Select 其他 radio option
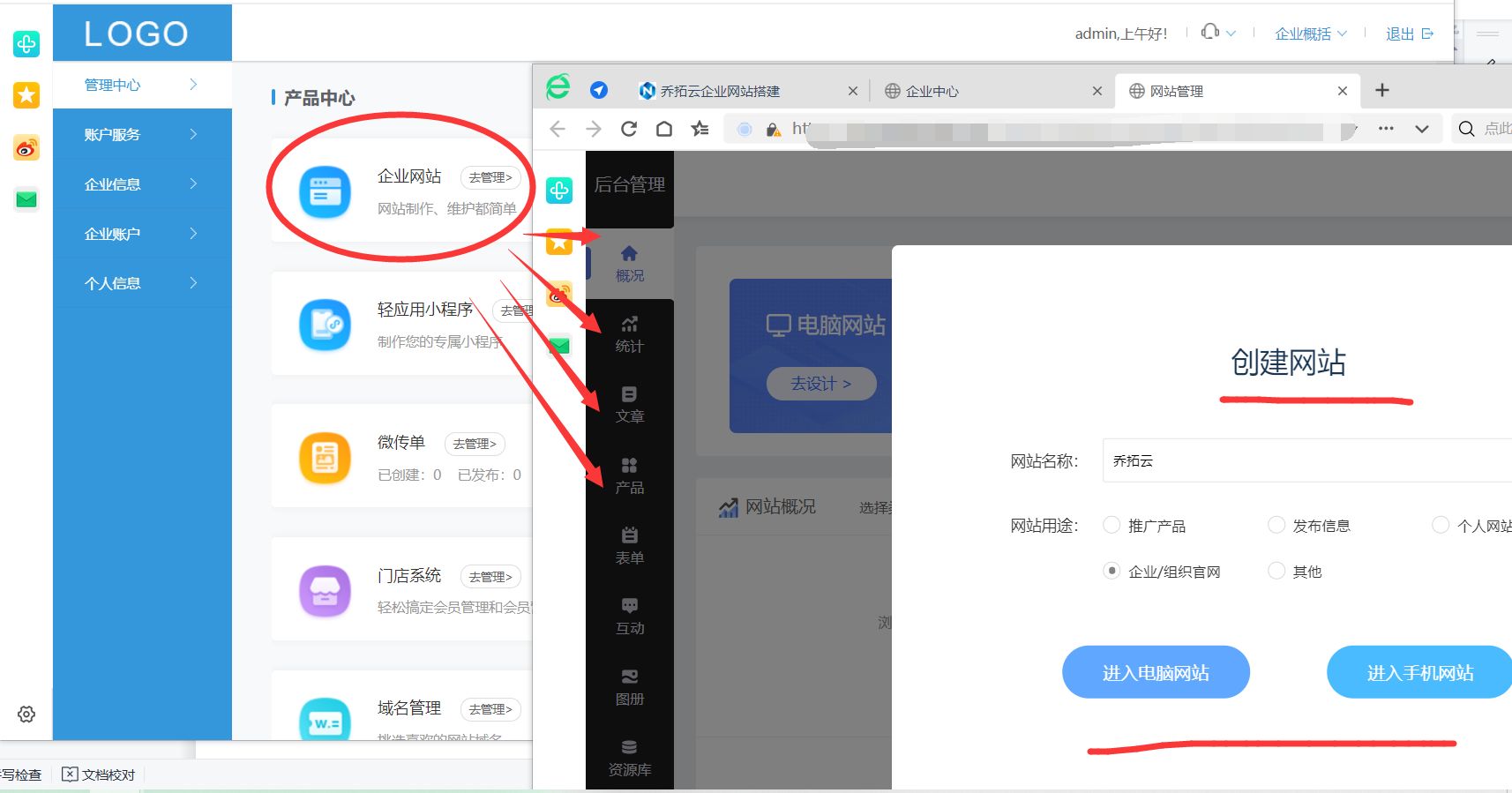 (x=1276, y=571)
